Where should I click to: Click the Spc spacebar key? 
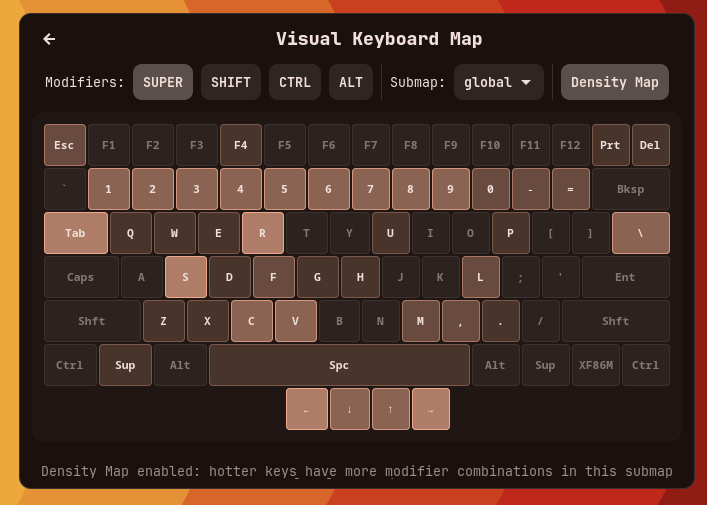[x=339, y=365]
